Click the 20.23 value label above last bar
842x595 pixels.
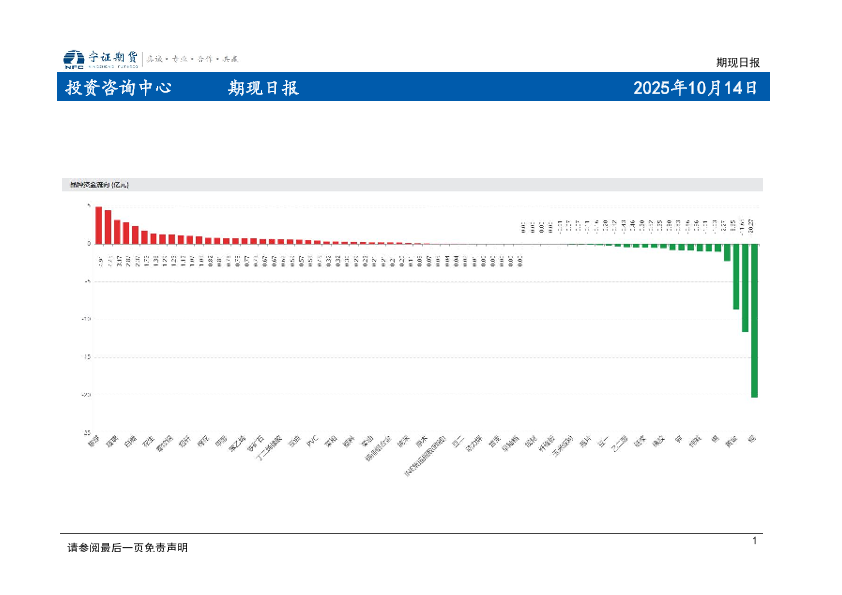[752, 226]
